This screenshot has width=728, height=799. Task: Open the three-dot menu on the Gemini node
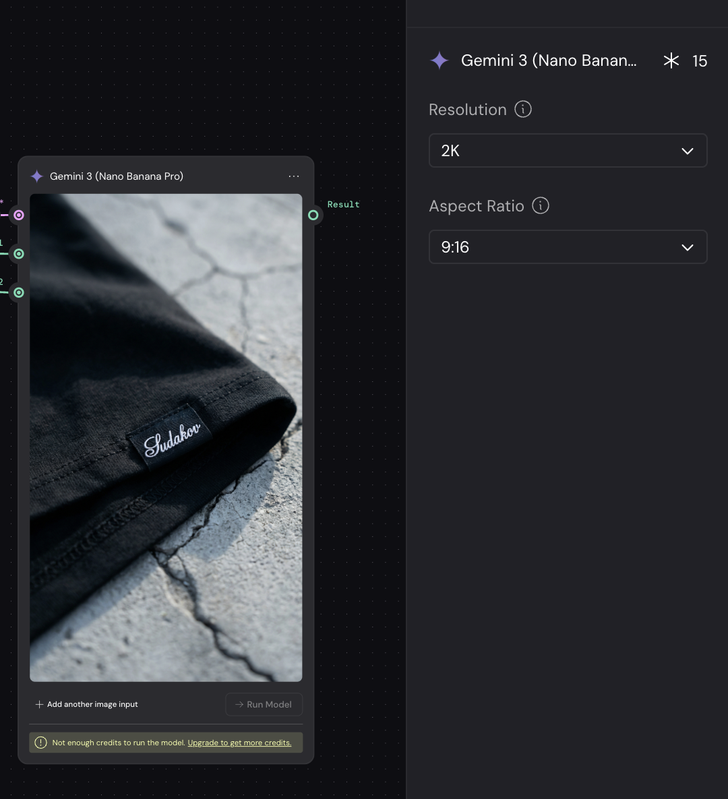[293, 177]
